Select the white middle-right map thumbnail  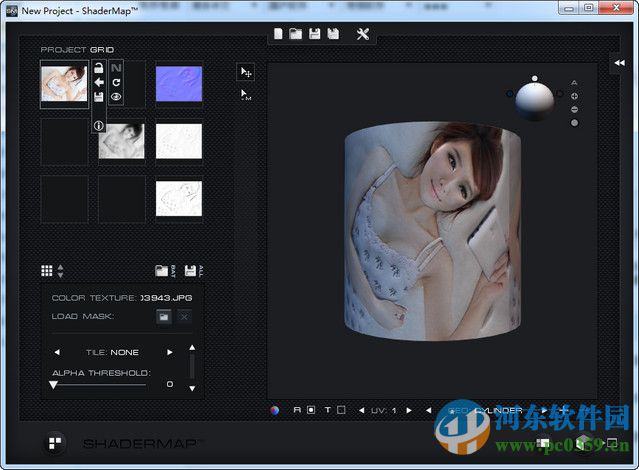pos(179,141)
